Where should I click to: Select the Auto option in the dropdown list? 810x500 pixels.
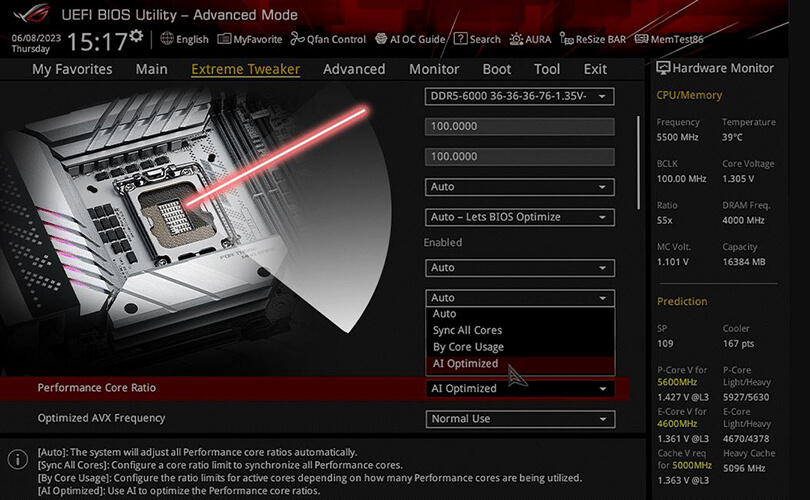(444, 314)
